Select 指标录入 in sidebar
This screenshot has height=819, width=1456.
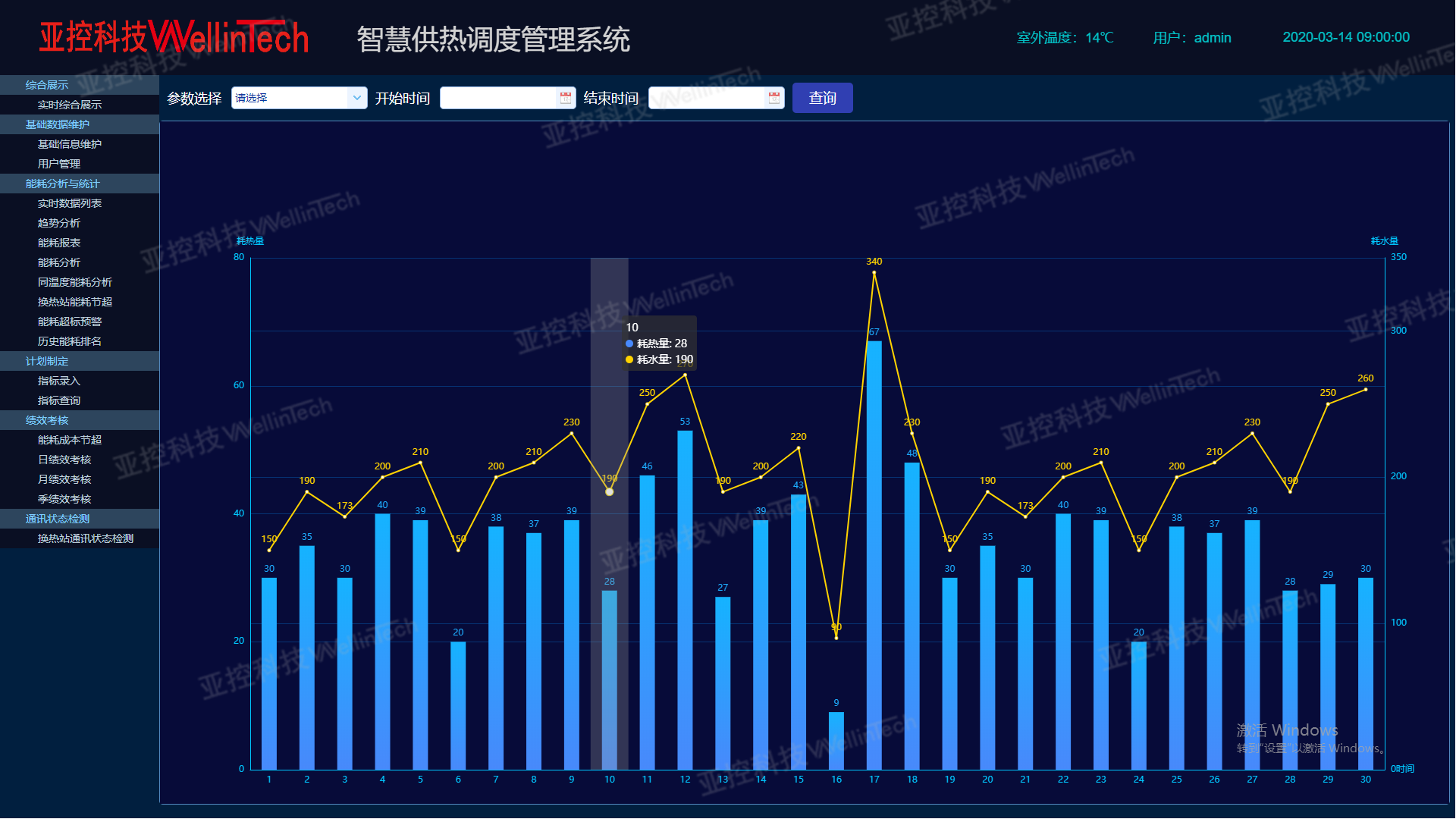[x=80, y=381]
